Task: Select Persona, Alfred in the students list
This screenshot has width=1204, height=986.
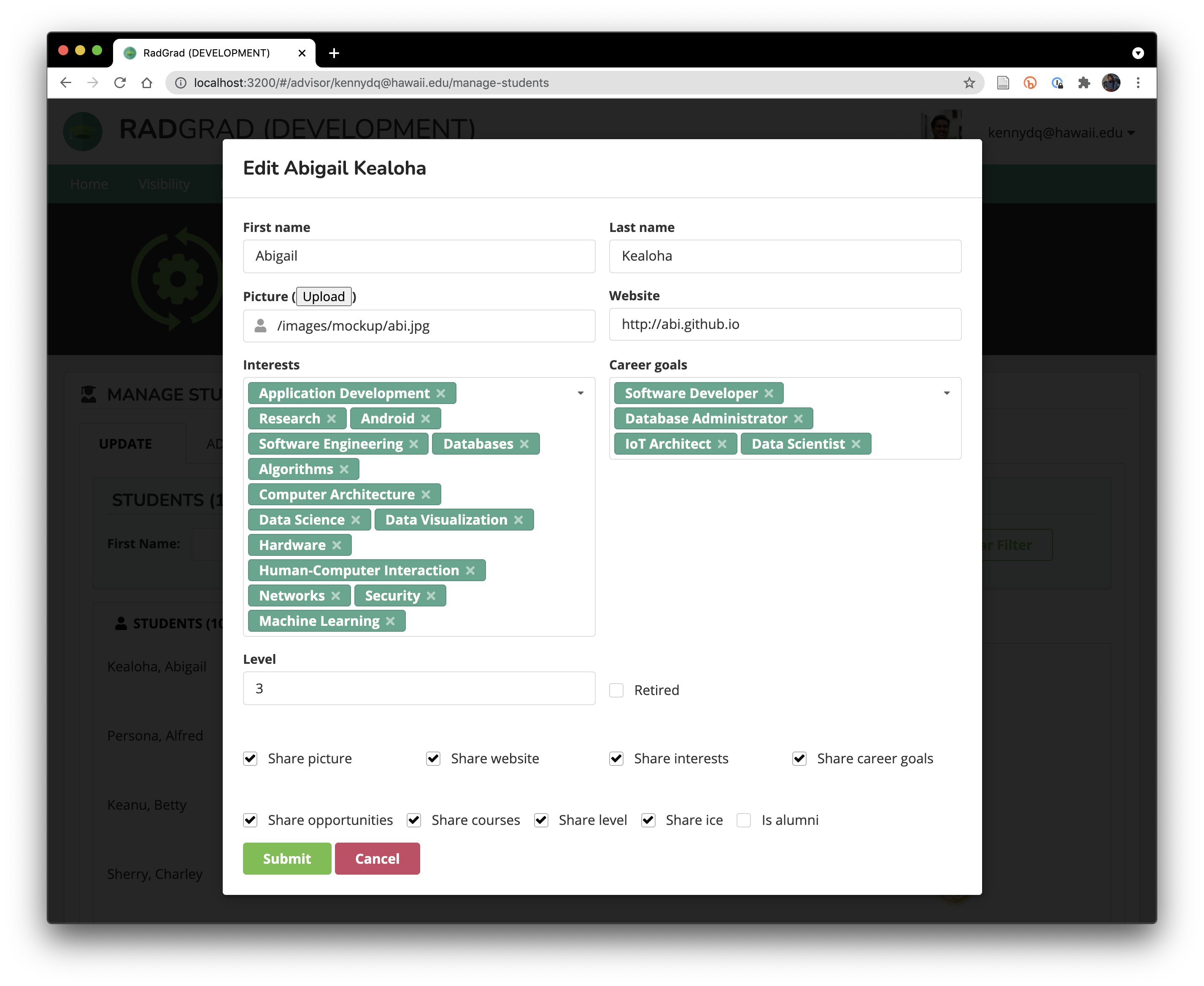Action: pos(155,736)
